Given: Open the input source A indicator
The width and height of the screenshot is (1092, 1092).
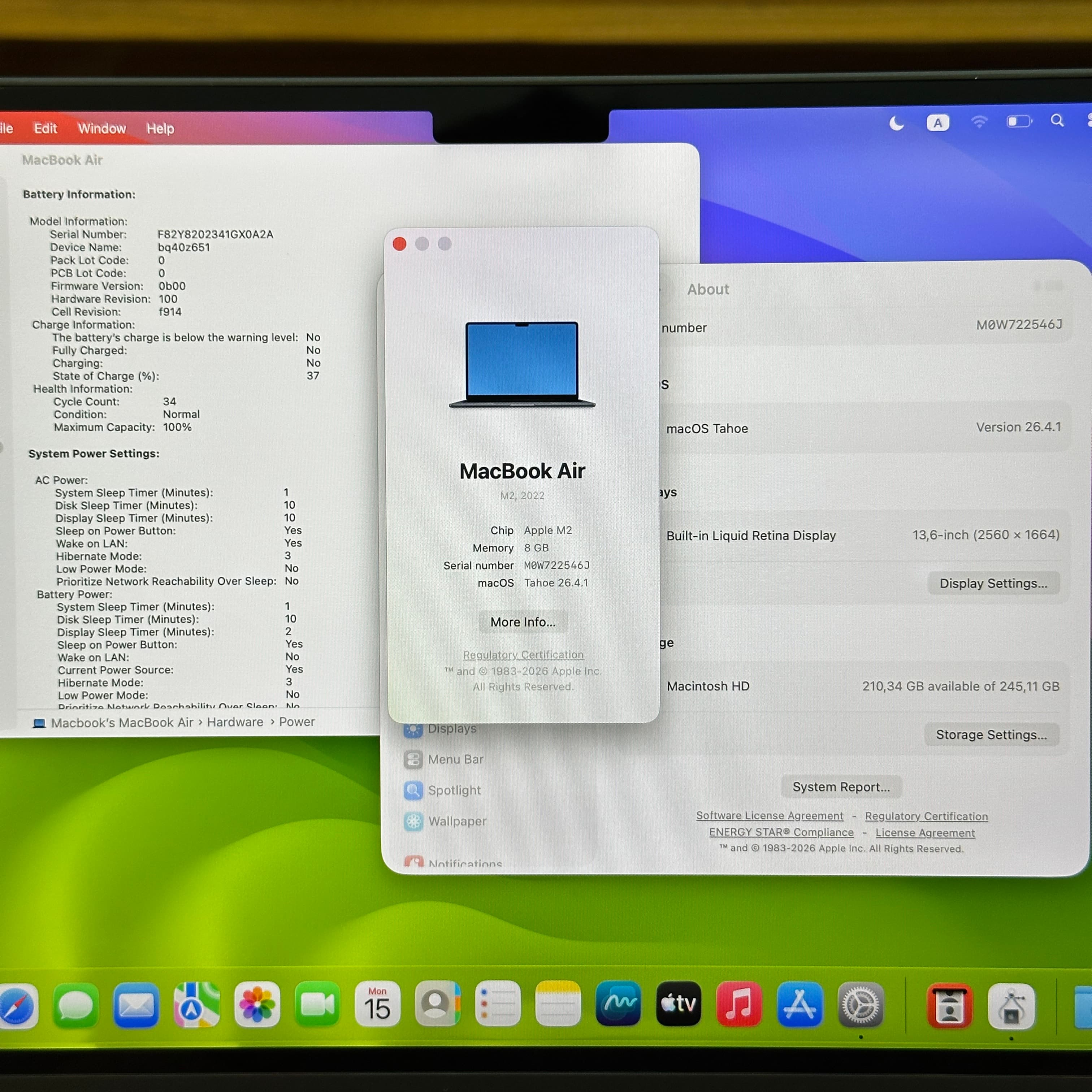Looking at the screenshot, I should click(938, 123).
